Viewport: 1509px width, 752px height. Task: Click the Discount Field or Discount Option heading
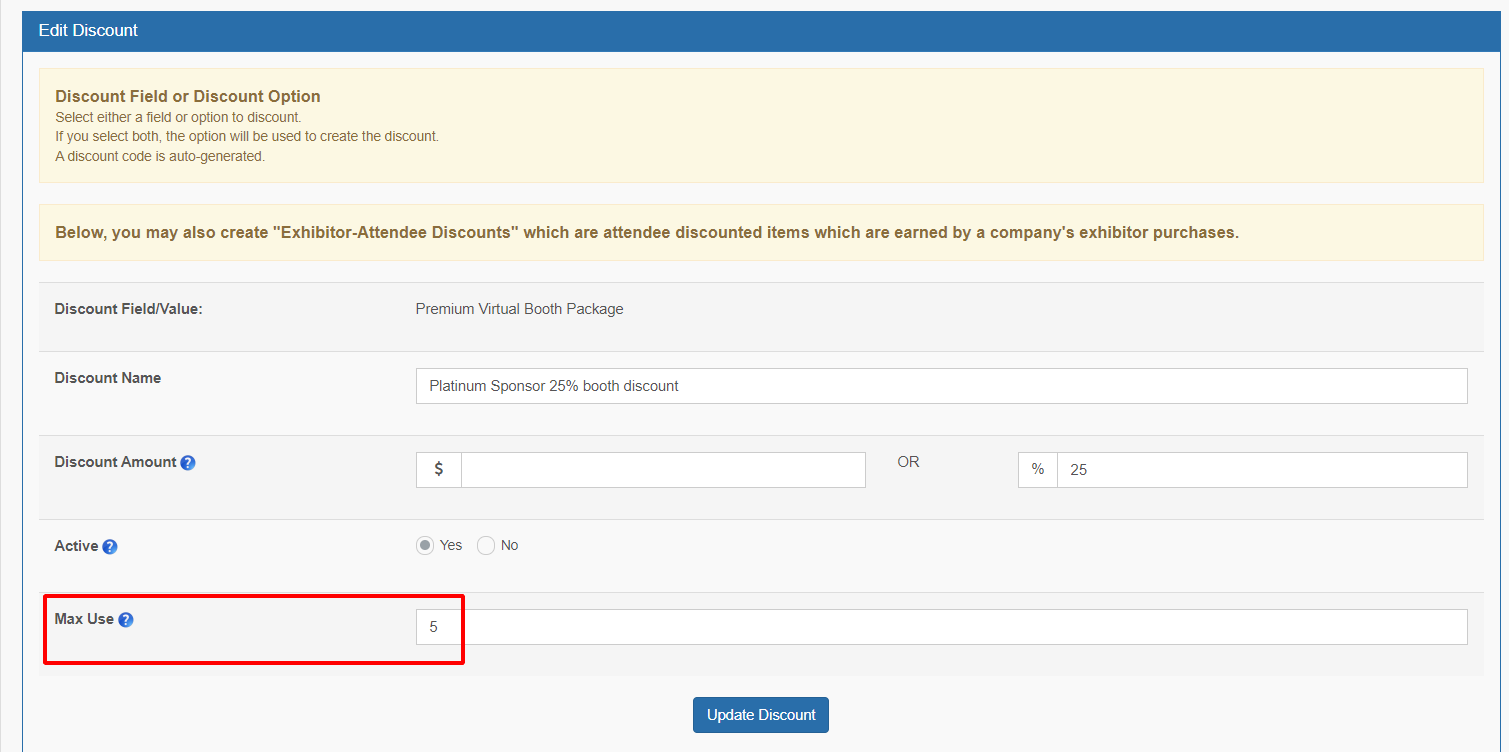188,97
